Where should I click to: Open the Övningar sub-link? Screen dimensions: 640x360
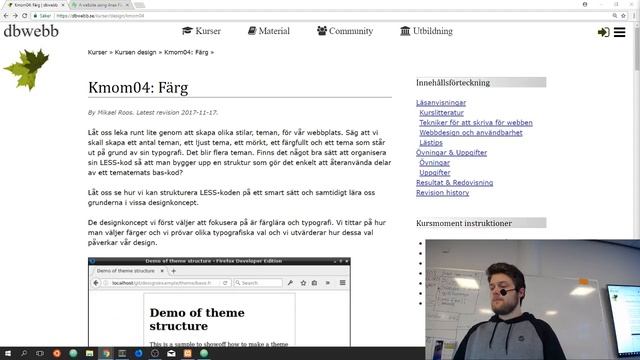click(434, 163)
